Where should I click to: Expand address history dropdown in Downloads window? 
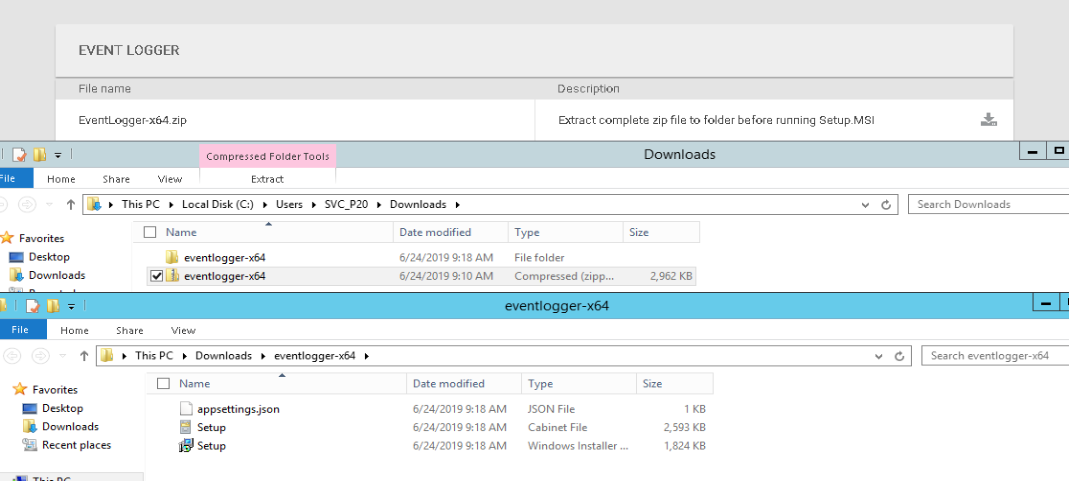(x=866, y=204)
